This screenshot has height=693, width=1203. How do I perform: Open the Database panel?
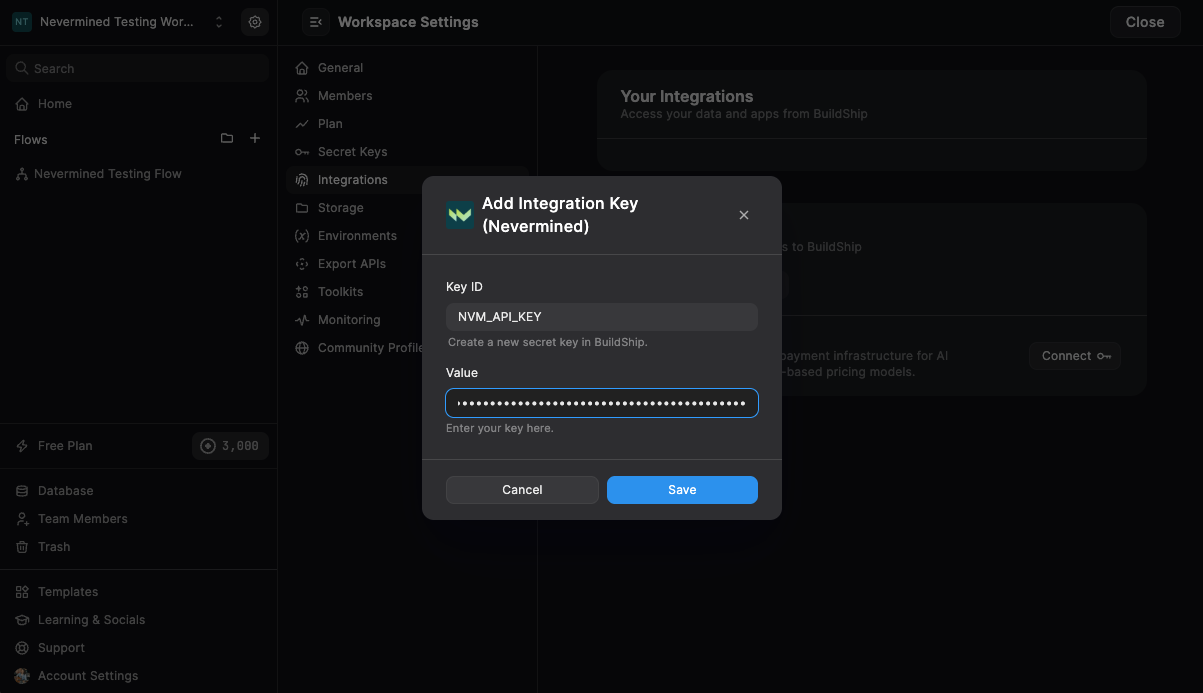tap(63, 490)
